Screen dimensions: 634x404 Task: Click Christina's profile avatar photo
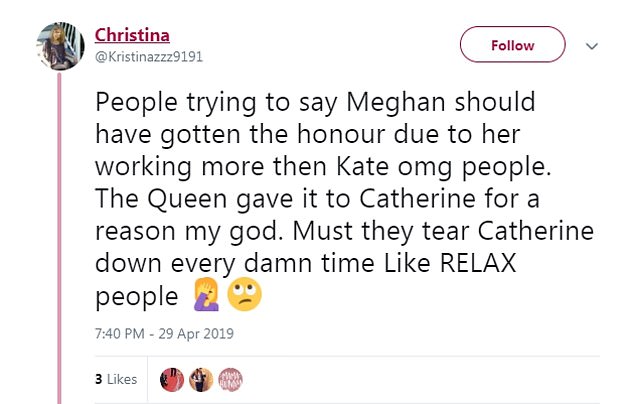[60, 45]
